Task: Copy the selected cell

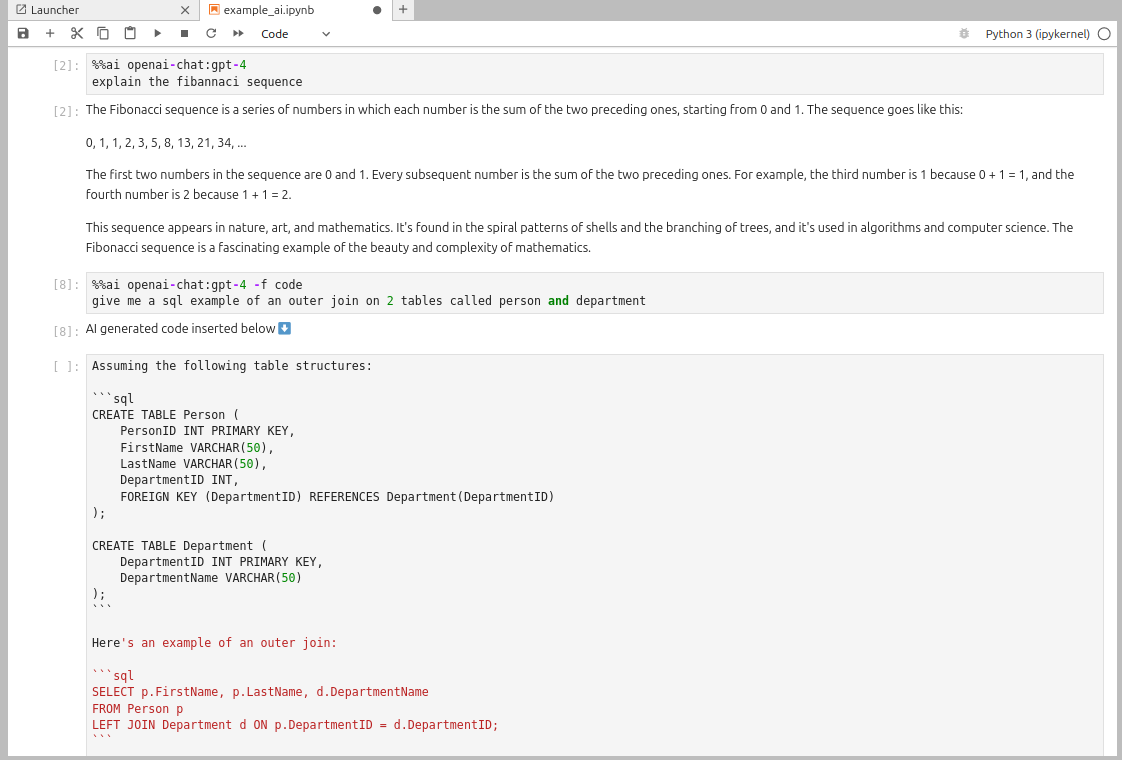Action: [103, 34]
